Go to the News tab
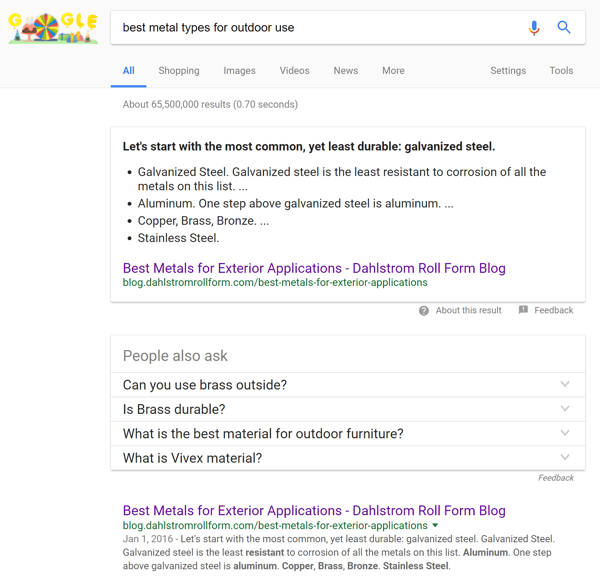Viewport: 600px width, 576px height. coord(345,71)
